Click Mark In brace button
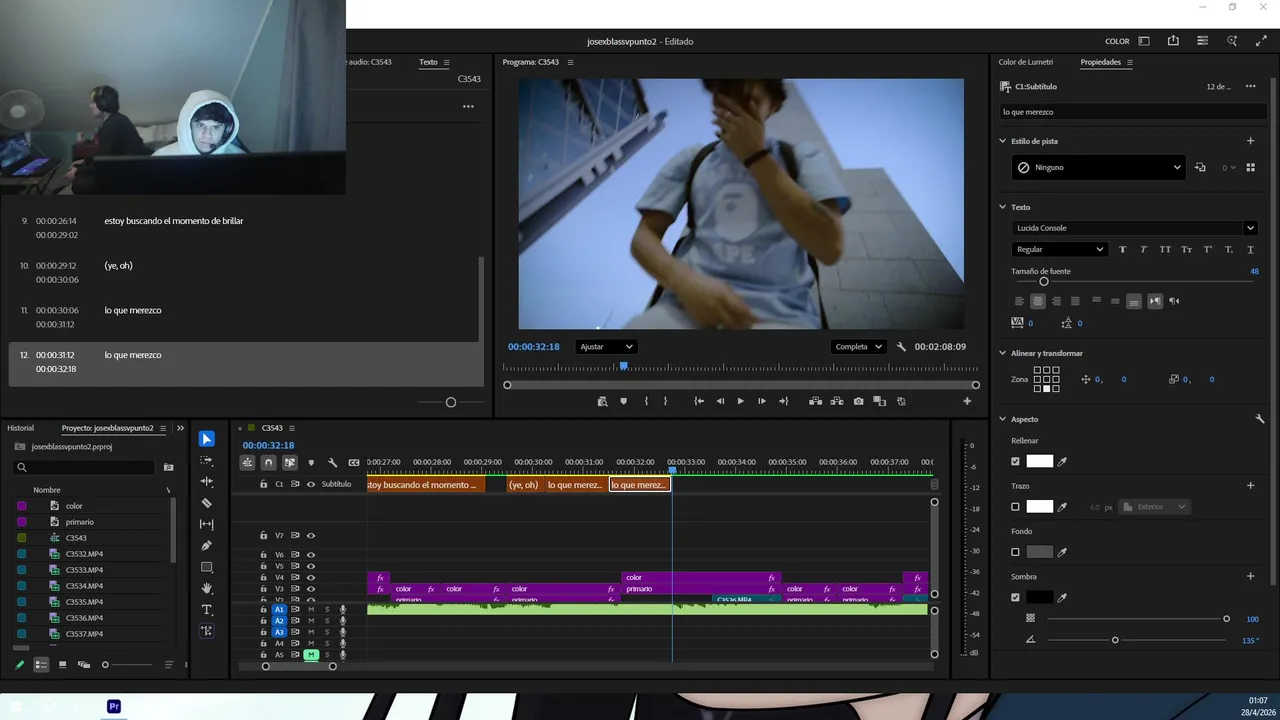The image size is (1280, 720). pyautogui.click(x=645, y=401)
